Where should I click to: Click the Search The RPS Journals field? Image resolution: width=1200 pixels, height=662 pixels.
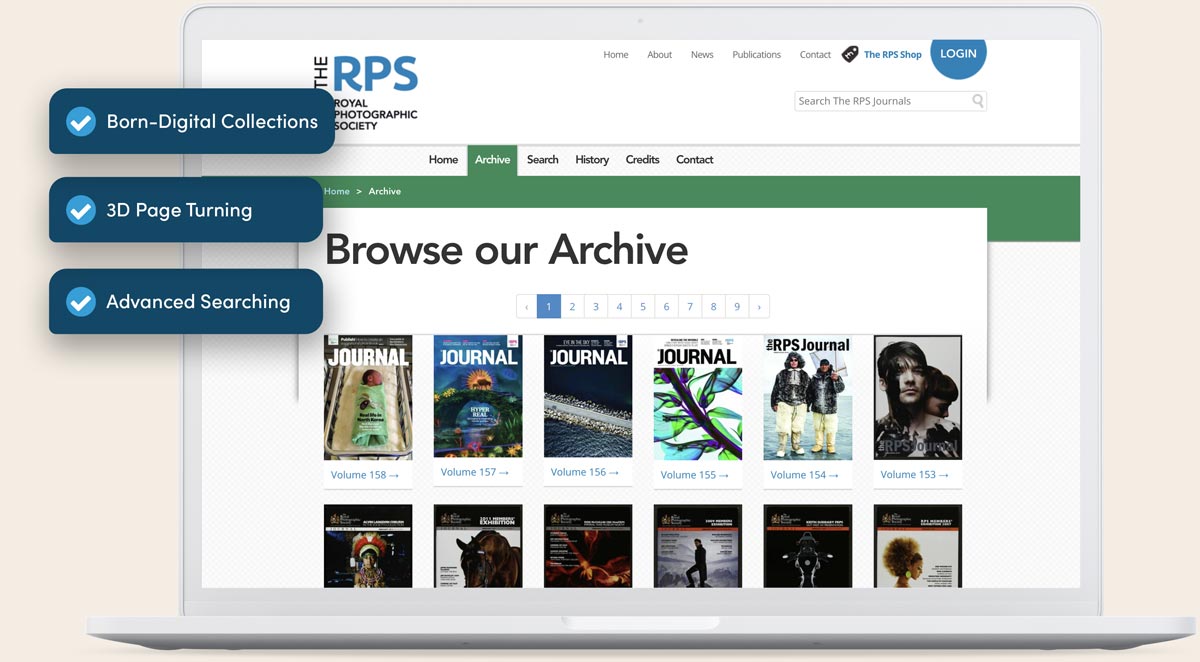880,101
